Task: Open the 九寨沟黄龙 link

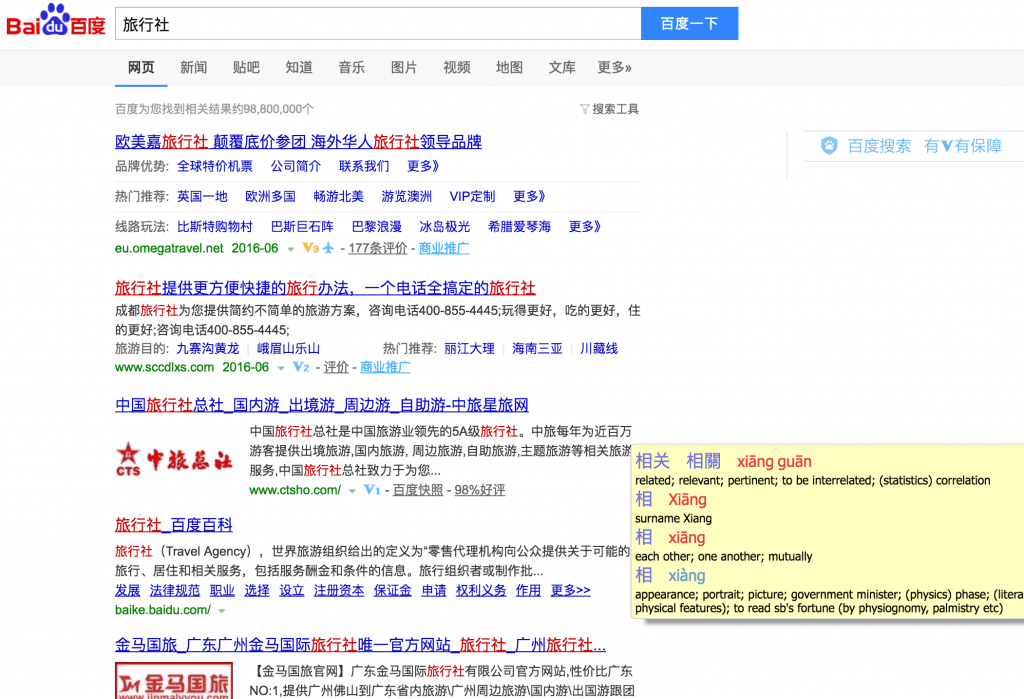Action: 208,348
